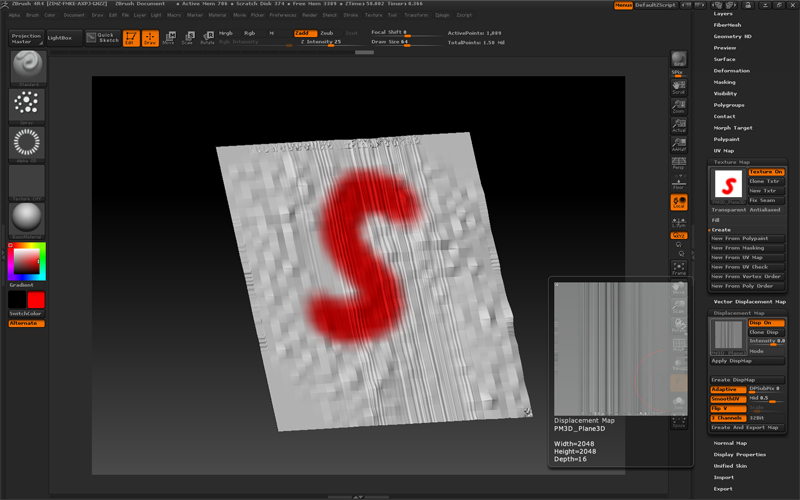Click the Zoom canvas icon
Screen dimensions: 800x500
pyautogui.click(x=679, y=106)
